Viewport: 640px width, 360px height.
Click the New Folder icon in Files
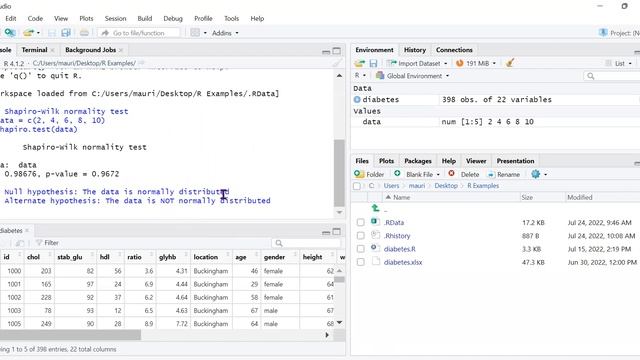click(359, 174)
